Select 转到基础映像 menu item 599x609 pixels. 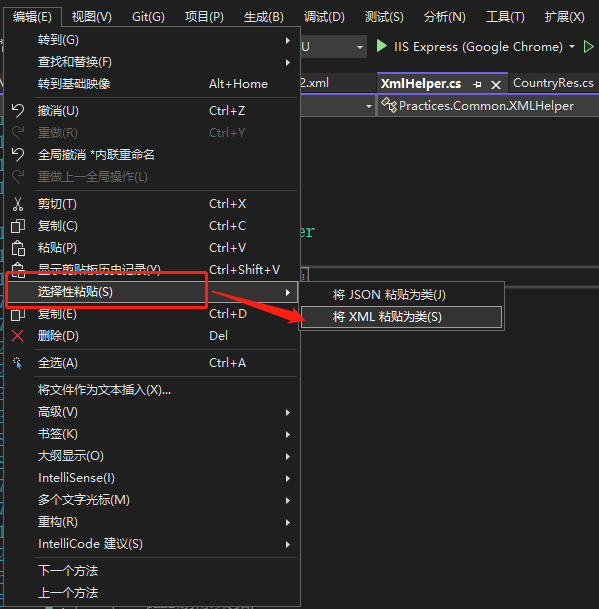coord(152,84)
